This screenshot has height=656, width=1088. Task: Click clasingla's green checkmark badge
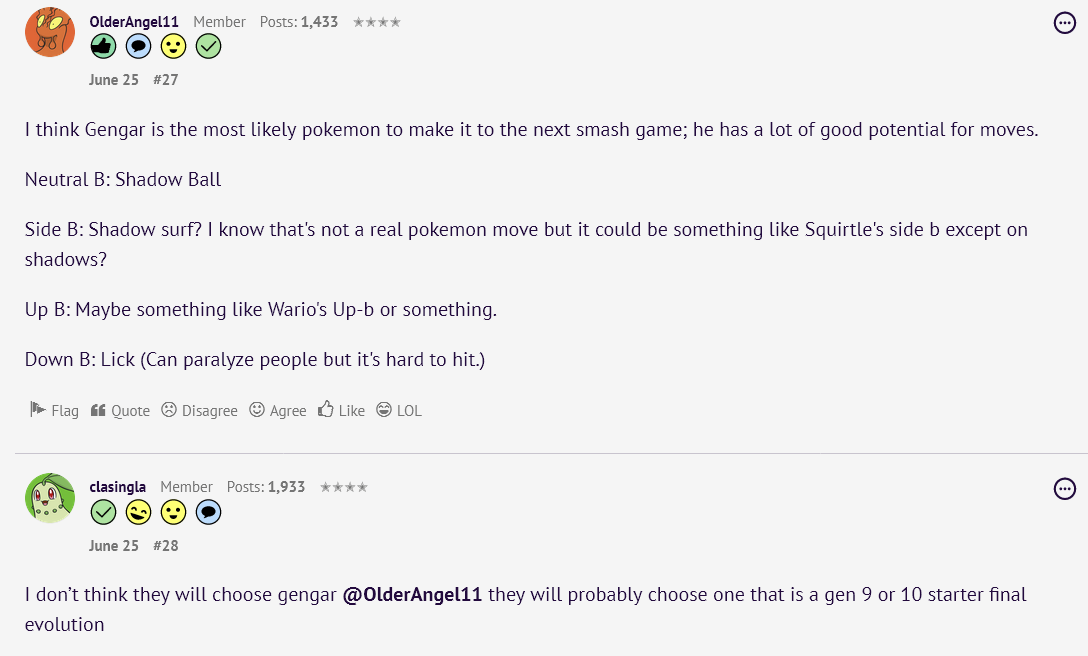pos(103,512)
